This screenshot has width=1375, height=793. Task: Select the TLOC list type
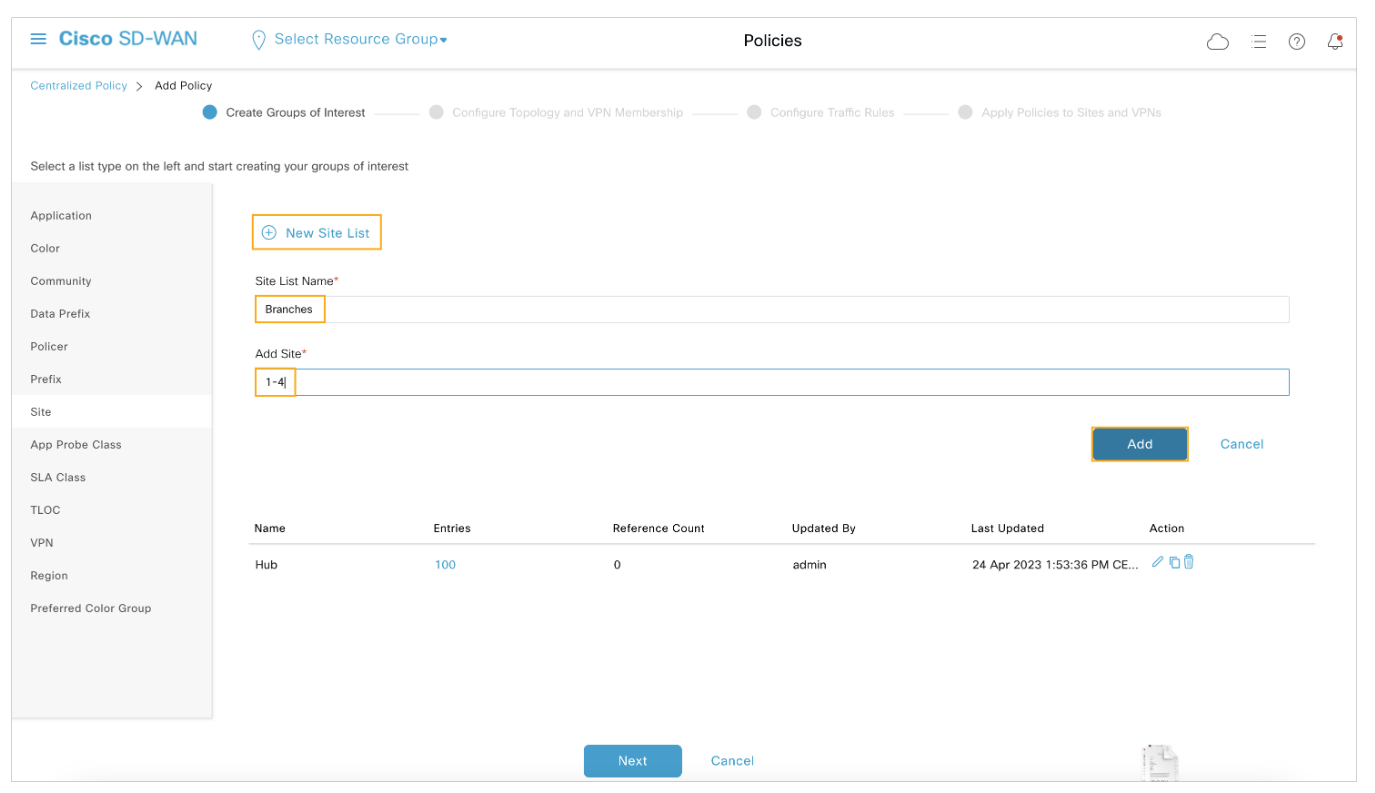pos(46,510)
